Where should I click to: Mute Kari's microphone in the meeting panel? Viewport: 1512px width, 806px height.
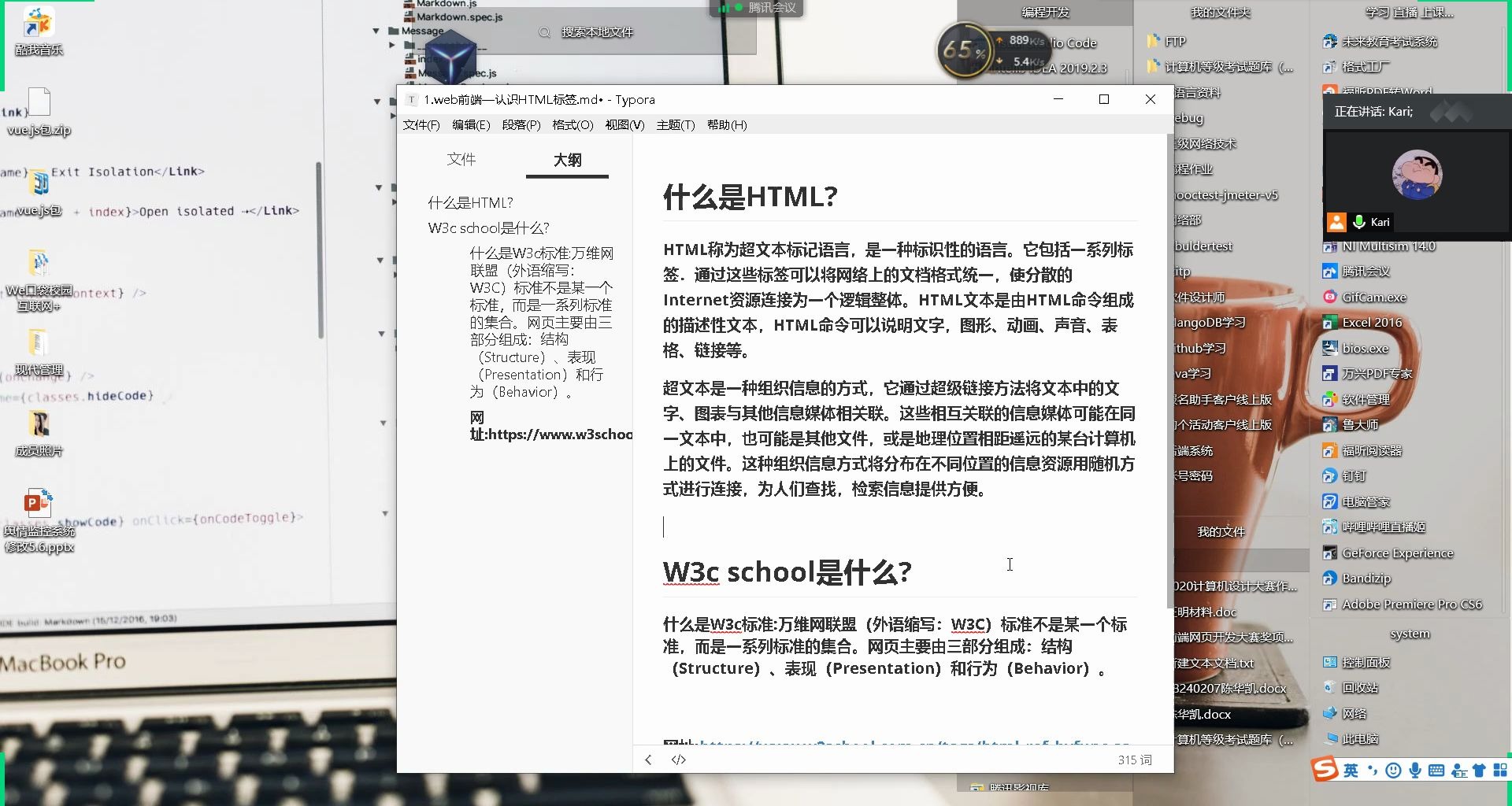1358,222
